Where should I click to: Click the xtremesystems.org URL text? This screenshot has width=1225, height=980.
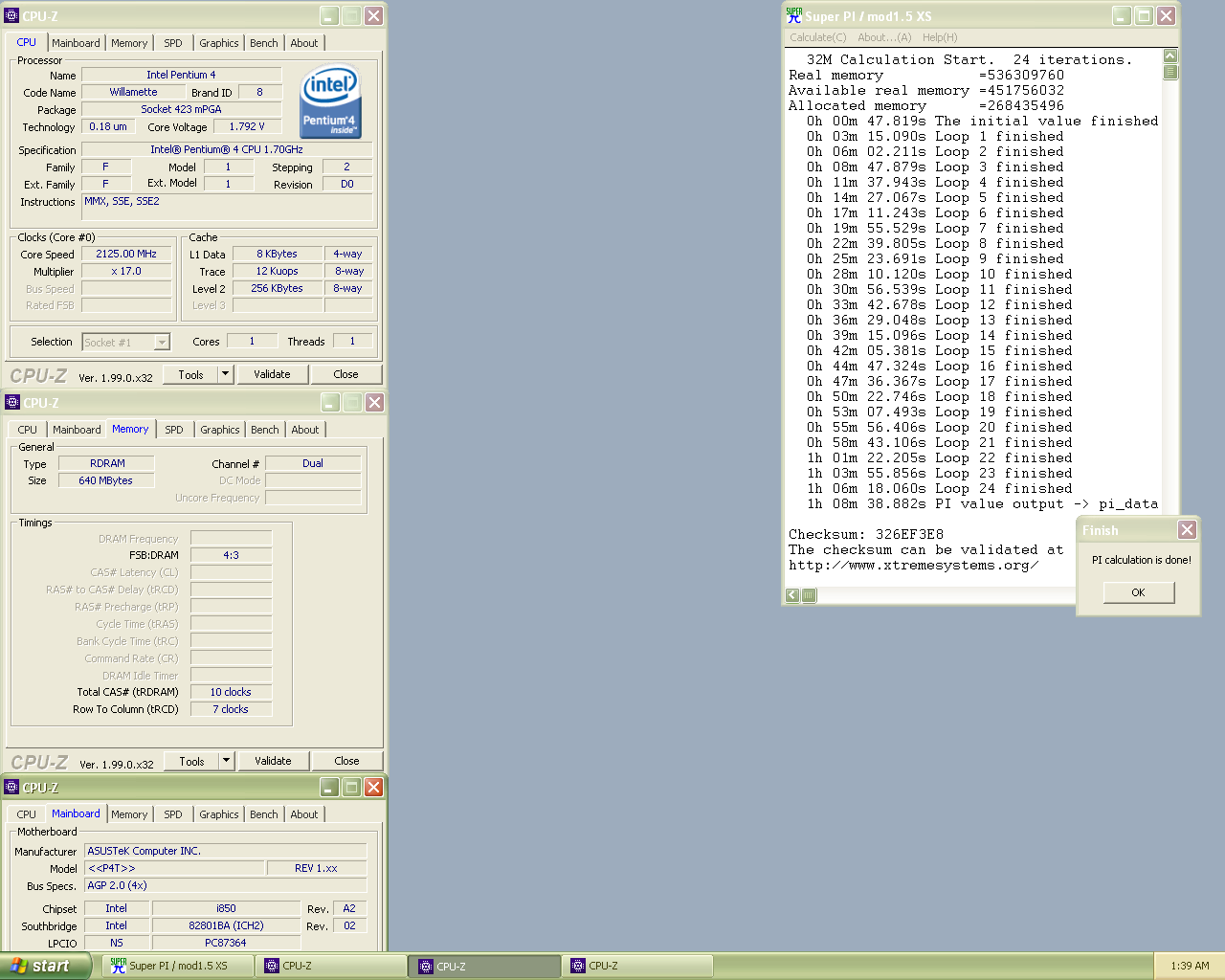[x=913, y=566]
